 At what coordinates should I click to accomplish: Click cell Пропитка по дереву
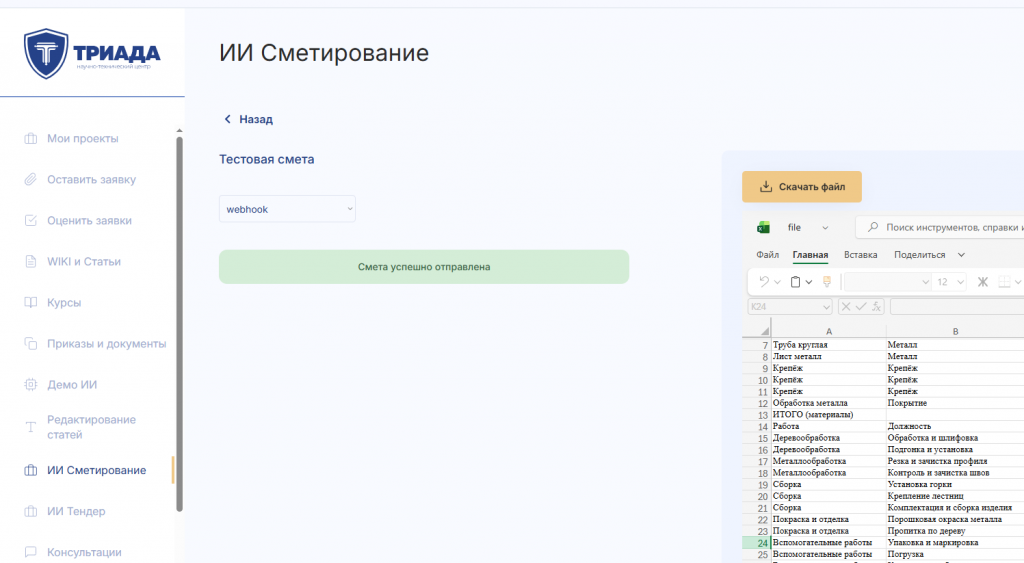point(955,531)
